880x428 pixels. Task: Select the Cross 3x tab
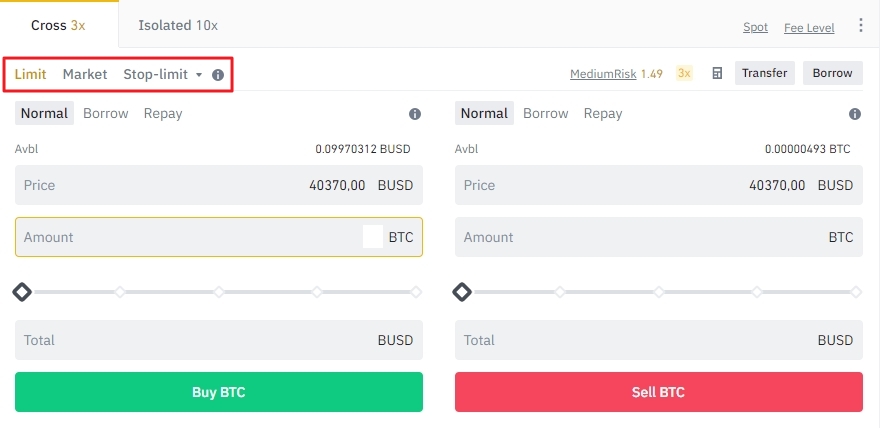tap(58, 25)
